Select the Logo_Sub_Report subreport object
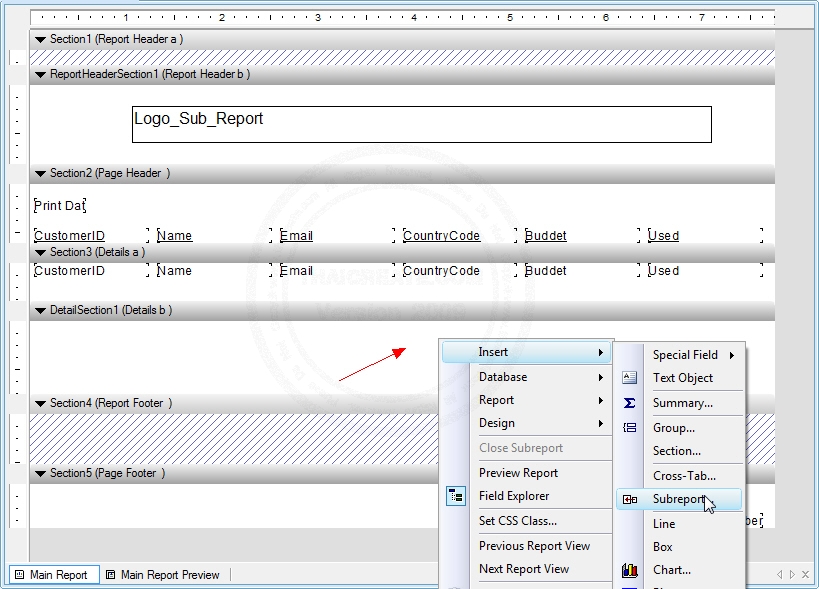The width and height of the screenshot is (819, 589). 421,124
